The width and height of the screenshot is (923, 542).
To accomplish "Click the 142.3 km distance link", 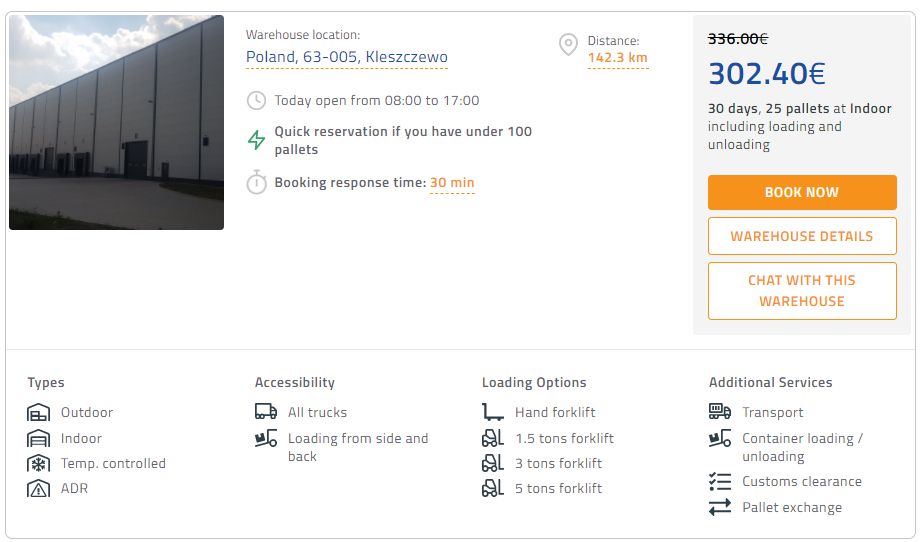I will (618, 58).
